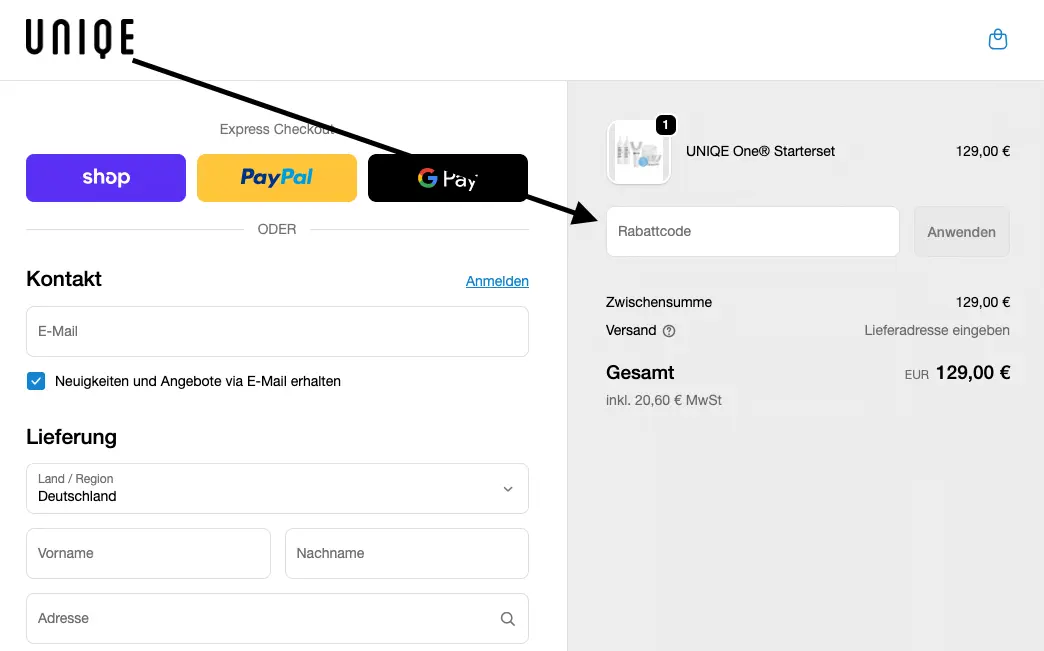Select Google Pay express checkout
This screenshot has width=1044, height=651.
[x=447, y=178]
